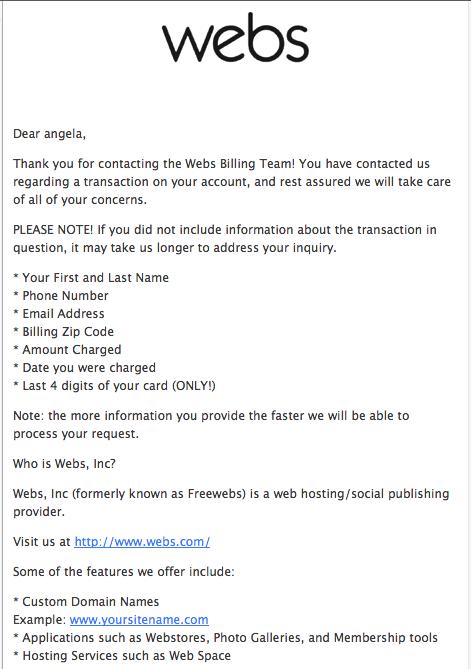Click the 'Note: the more information' paragraph

[x=211, y=425]
